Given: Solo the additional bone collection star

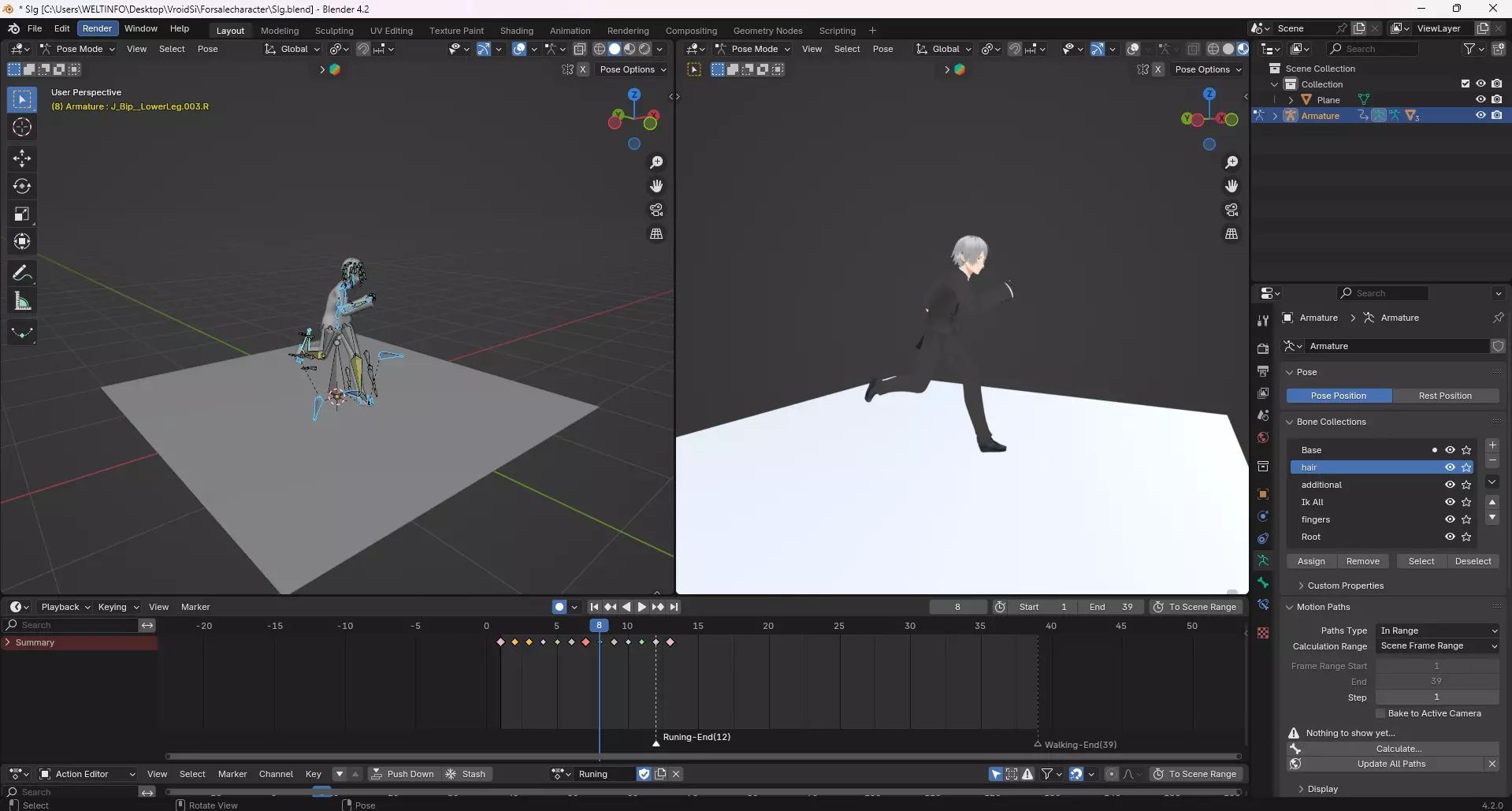Looking at the screenshot, I should 1466,485.
